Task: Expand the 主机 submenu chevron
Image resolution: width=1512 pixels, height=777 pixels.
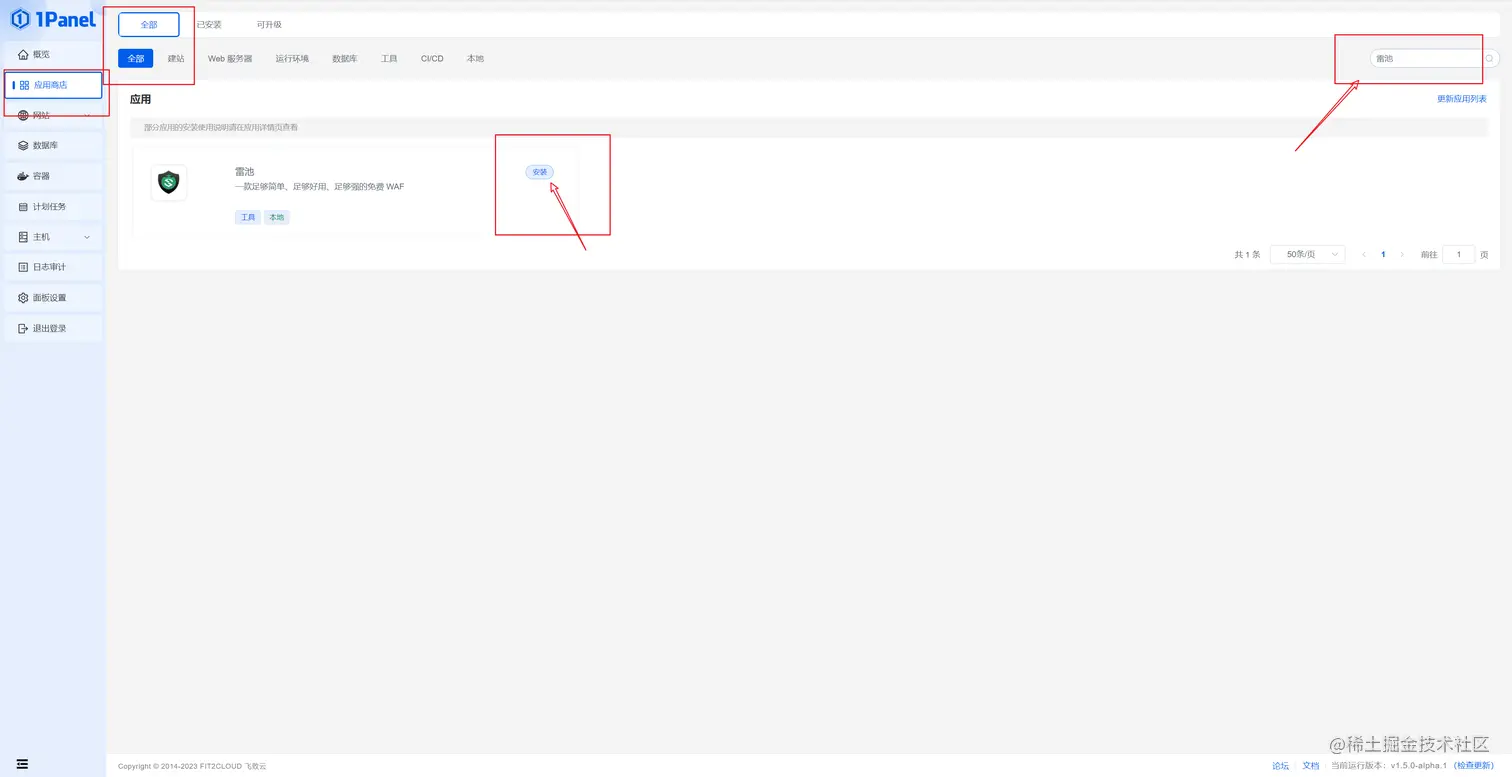Action: (x=87, y=237)
